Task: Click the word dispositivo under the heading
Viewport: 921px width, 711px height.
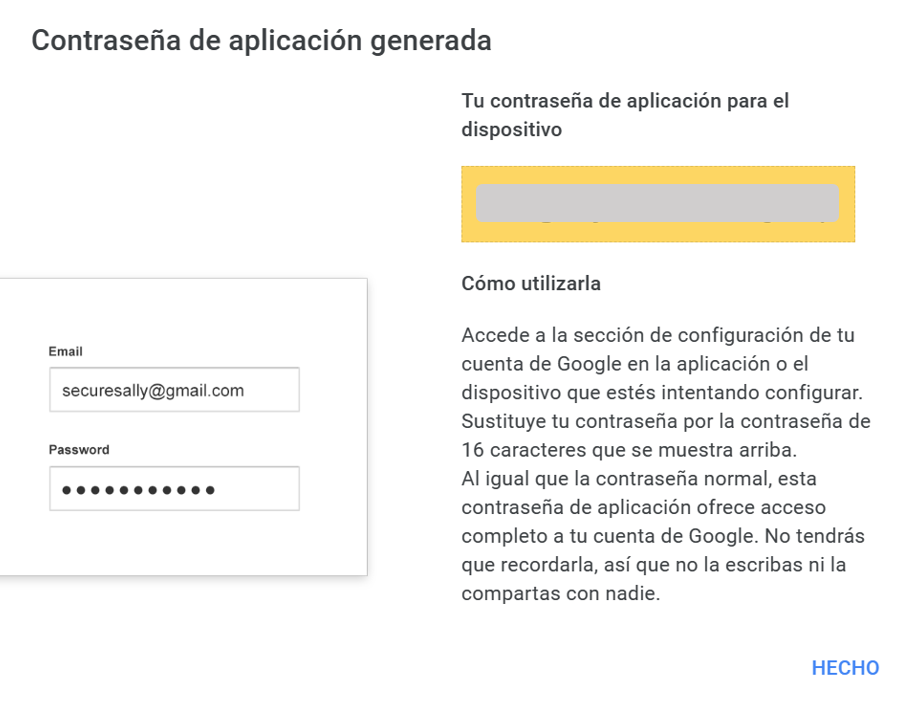Action: [512, 129]
